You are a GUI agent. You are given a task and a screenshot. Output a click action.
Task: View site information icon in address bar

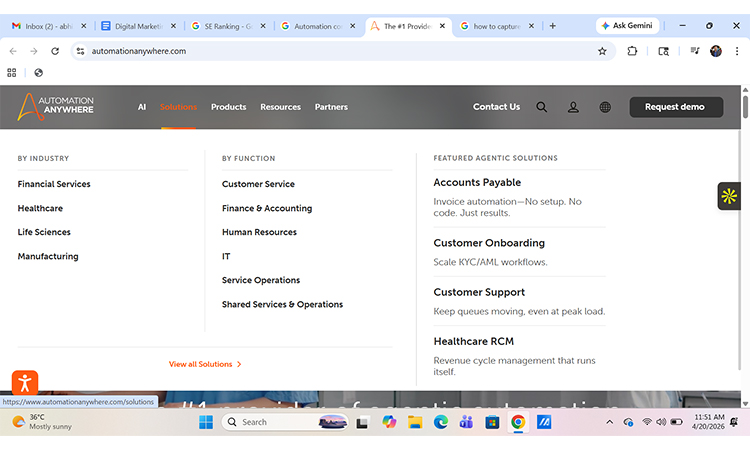[80, 51]
